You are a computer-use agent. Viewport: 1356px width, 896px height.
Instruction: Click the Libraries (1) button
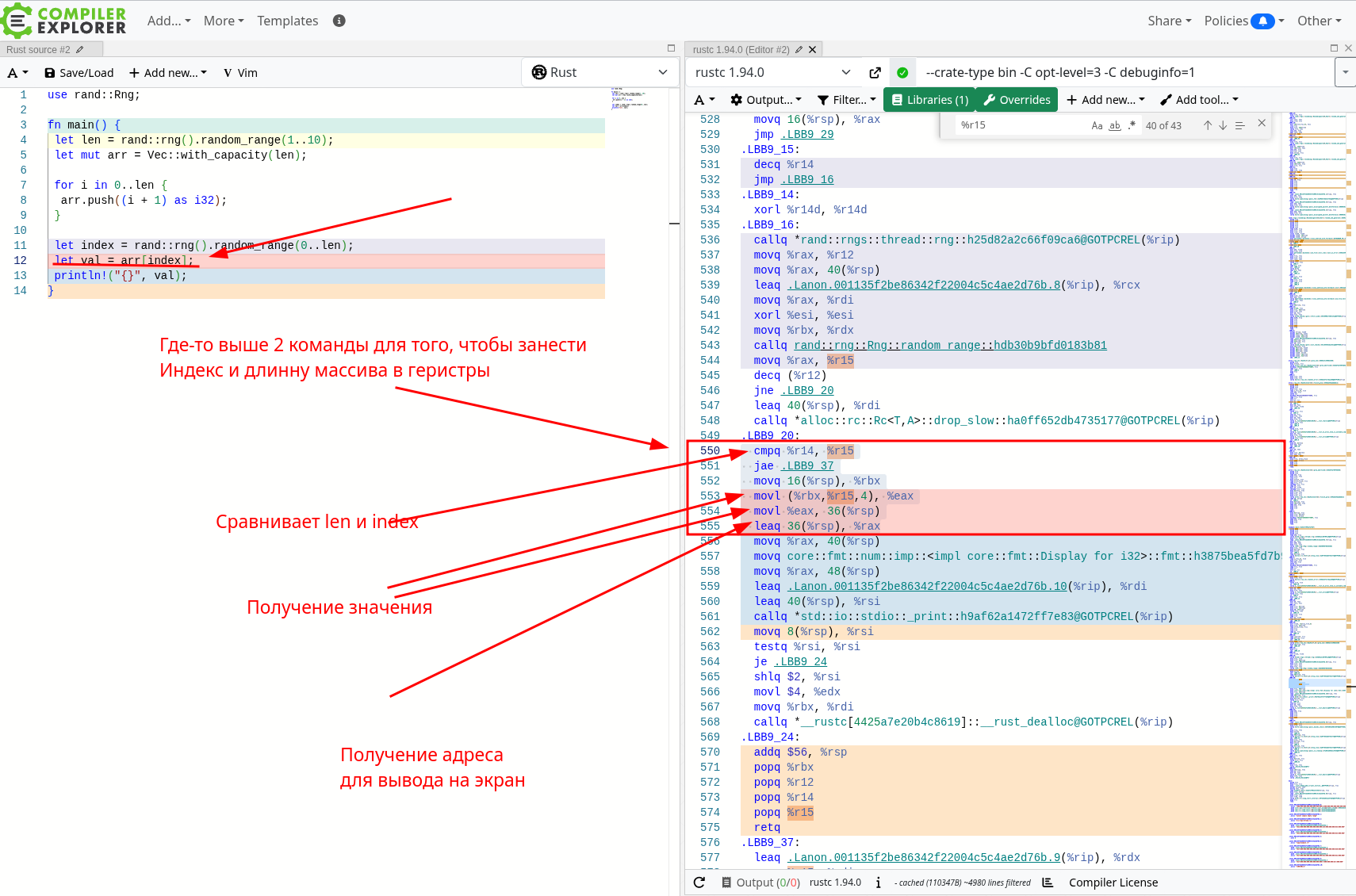coord(930,100)
